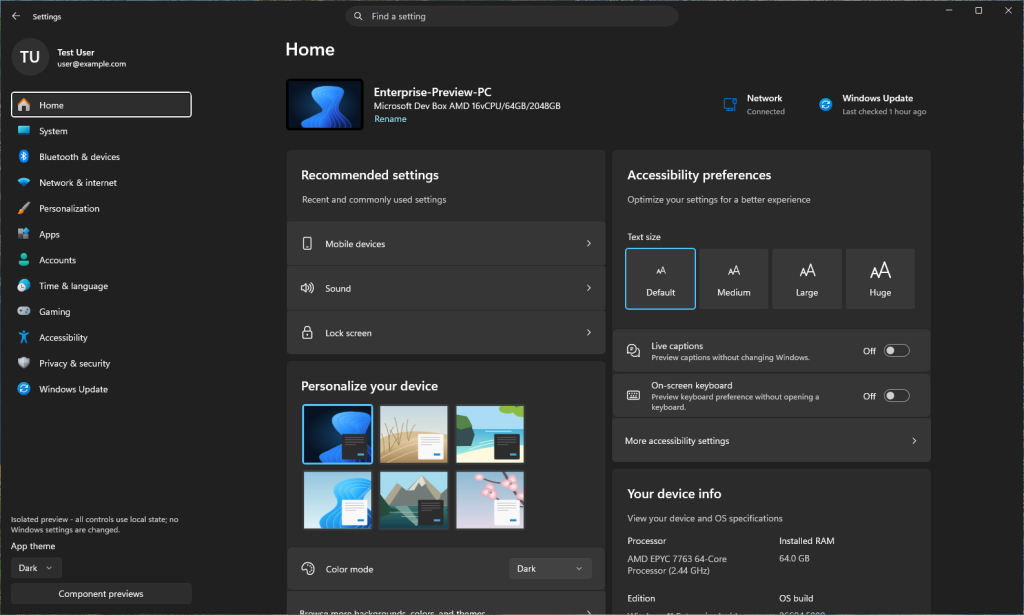
Task: Open Personalization in sidebar
Action: (x=101, y=208)
